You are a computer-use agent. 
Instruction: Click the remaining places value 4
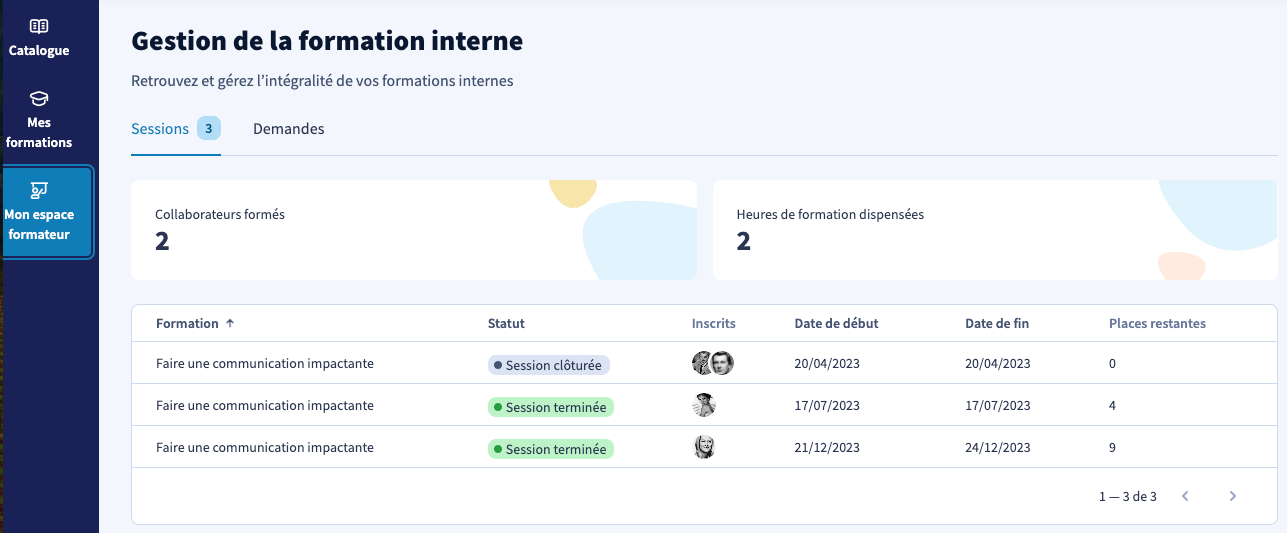tap(1112, 405)
